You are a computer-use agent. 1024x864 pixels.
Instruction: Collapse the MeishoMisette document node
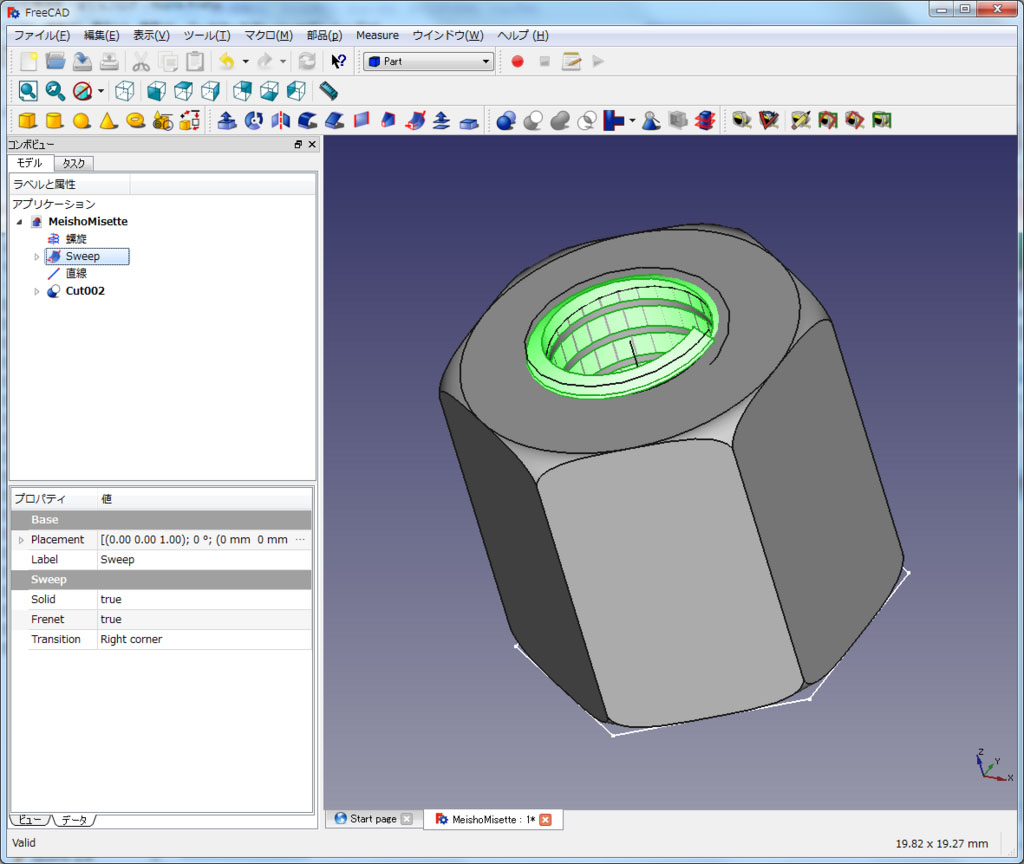pos(20,222)
